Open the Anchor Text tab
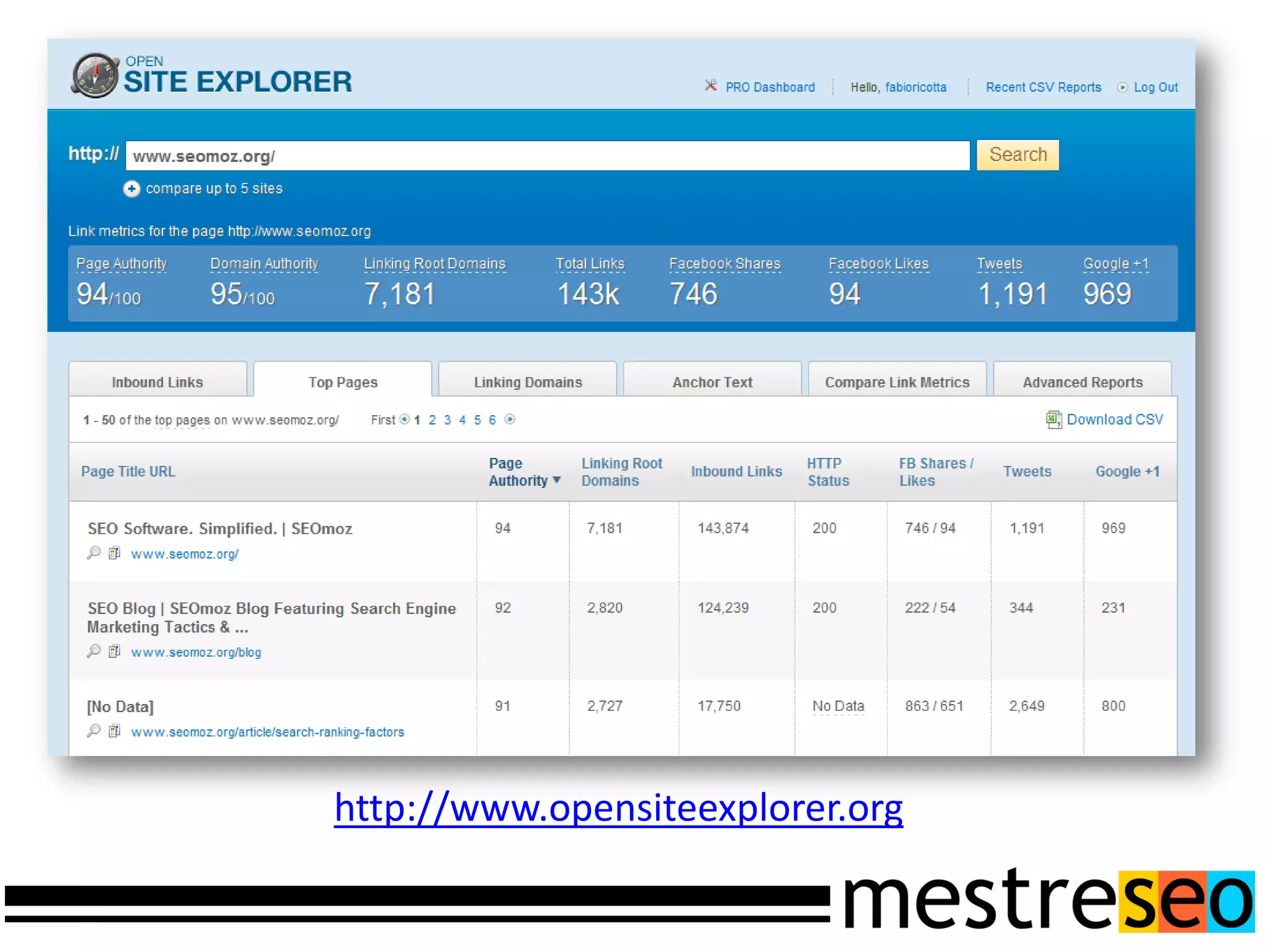The image size is (1270, 952). point(713,379)
